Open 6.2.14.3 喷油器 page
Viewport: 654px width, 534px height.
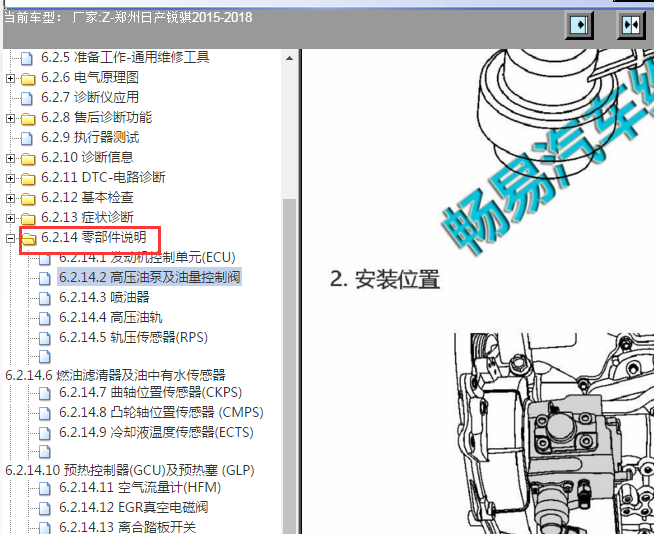click(104, 297)
